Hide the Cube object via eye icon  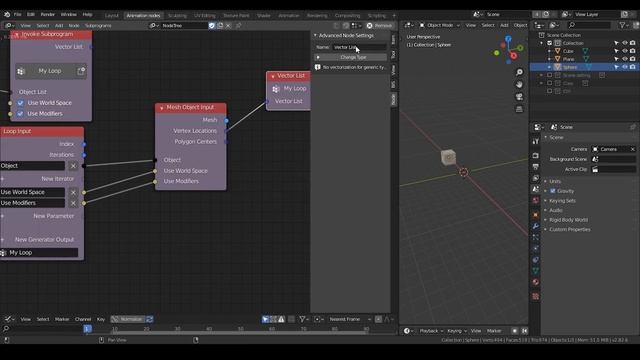tap(624, 51)
